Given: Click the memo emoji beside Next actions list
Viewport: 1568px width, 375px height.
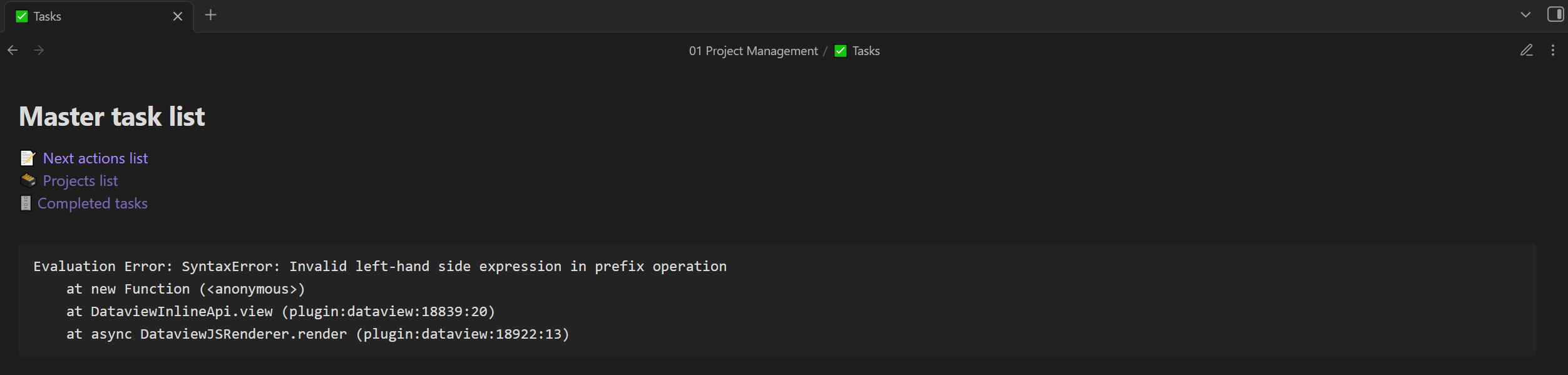Looking at the screenshot, I should pos(28,158).
